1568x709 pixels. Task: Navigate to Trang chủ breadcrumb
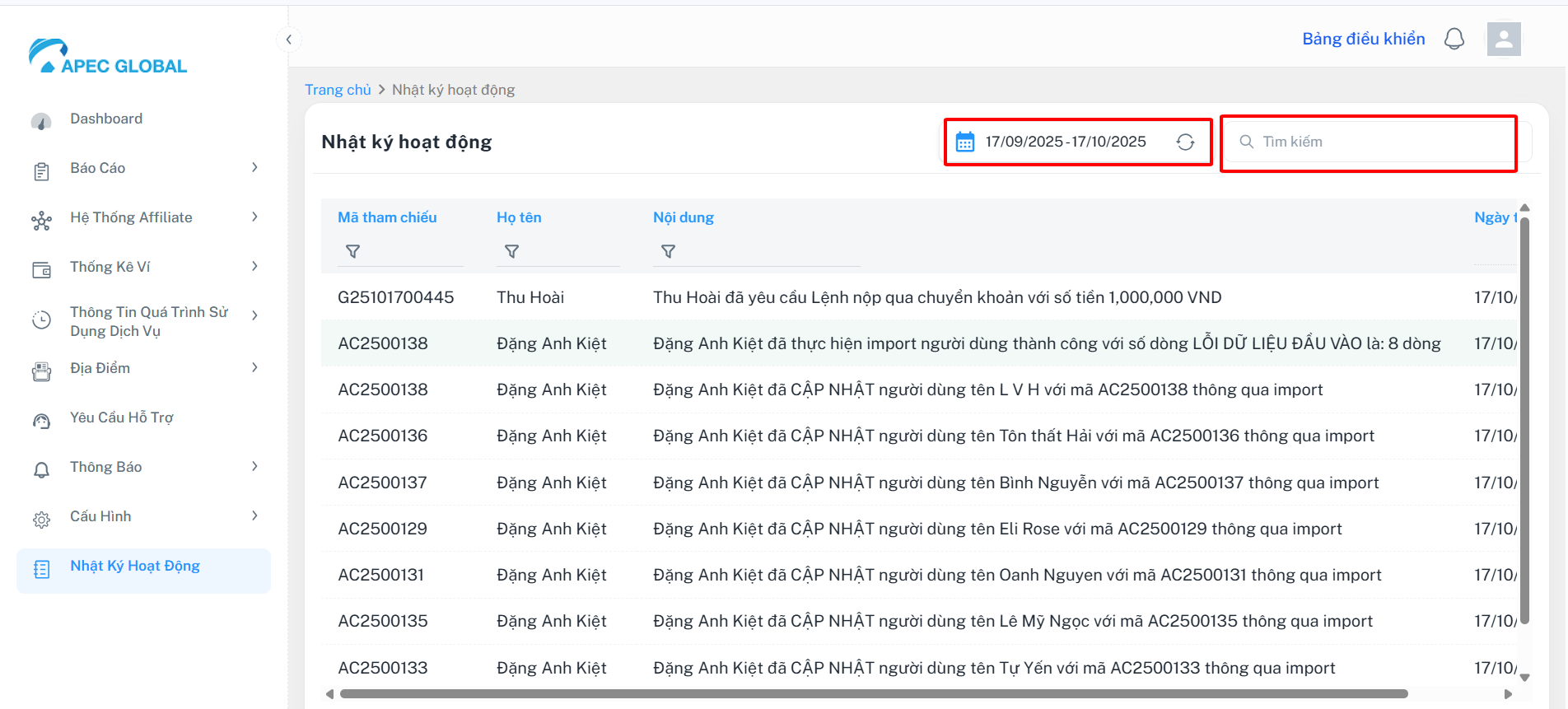(338, 90)
